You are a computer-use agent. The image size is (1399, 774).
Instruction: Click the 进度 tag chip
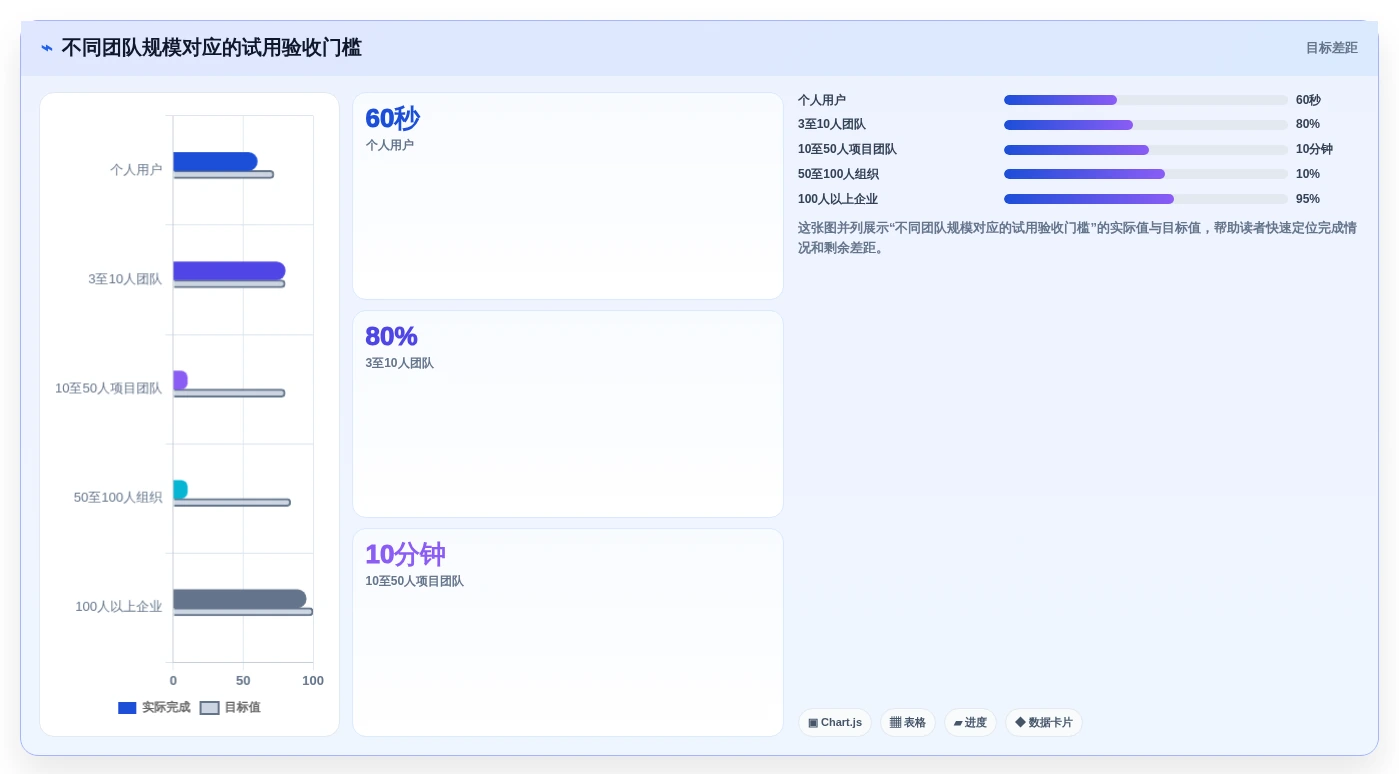pyautogui.click(x=970, y=722)
